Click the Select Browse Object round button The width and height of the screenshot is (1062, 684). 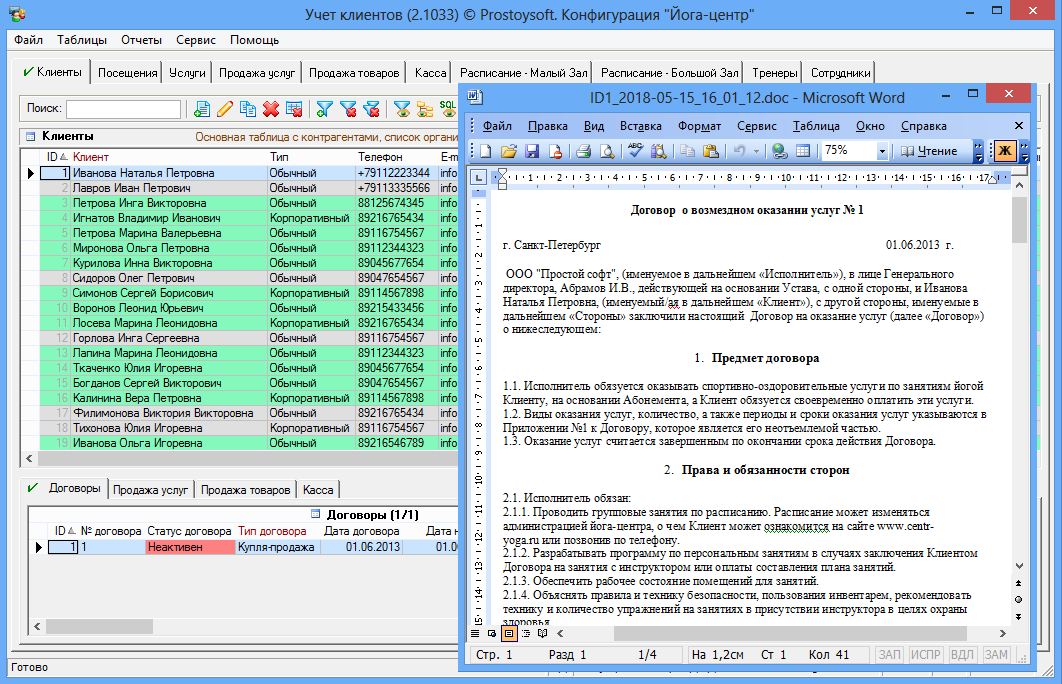(x=1019, y=600)
